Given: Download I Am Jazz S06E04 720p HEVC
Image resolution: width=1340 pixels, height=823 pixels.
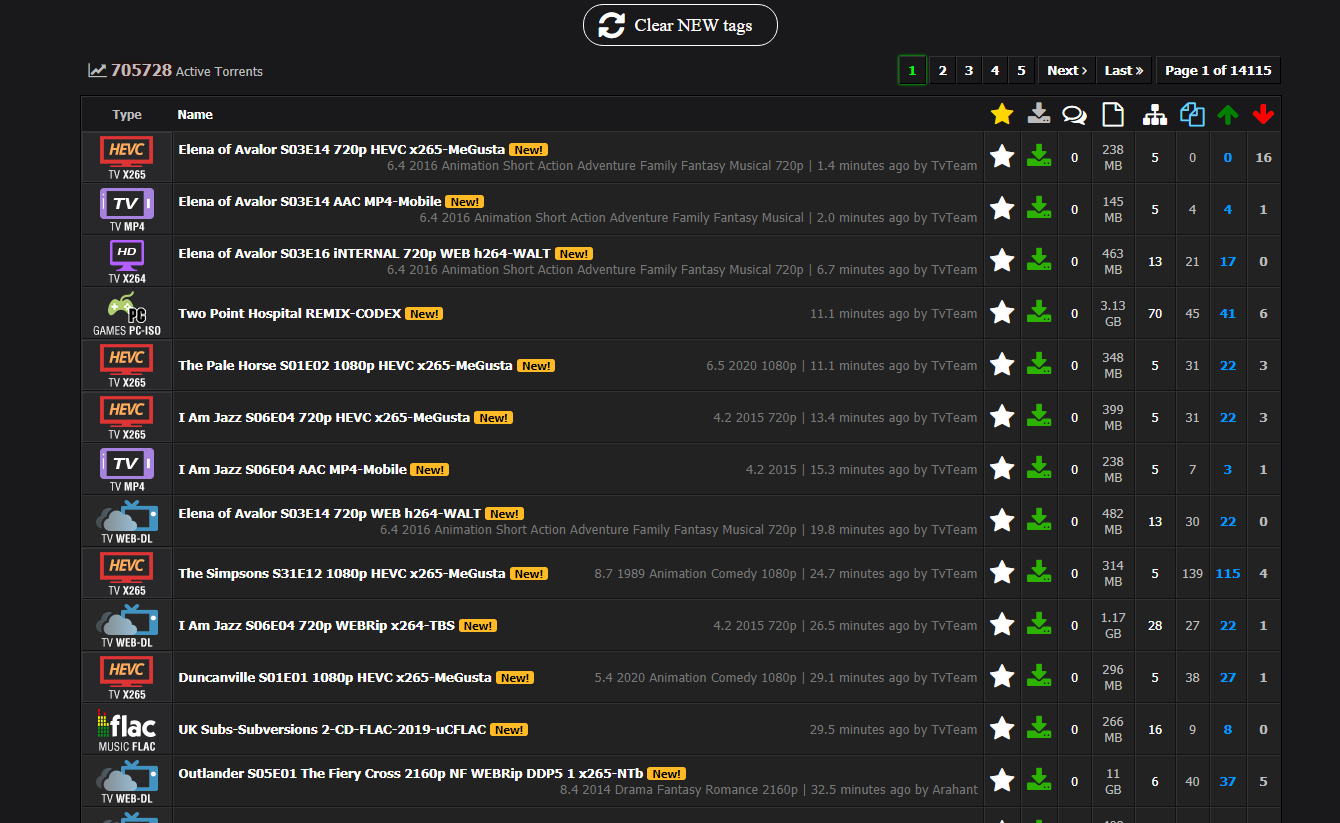Looking at the screenshot, I should pos(1039,416).
